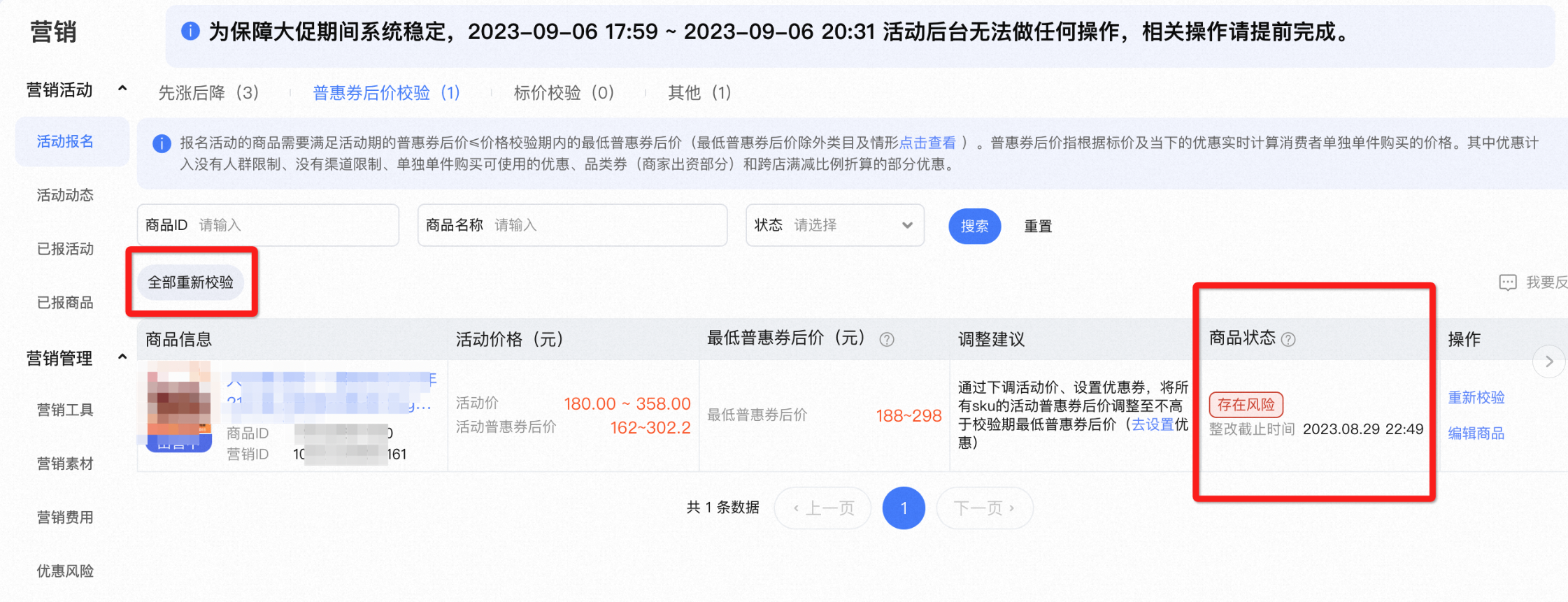Click the 存在风险 status tag
Viewport: 1568px width, 602px height.
(1246, 405)
